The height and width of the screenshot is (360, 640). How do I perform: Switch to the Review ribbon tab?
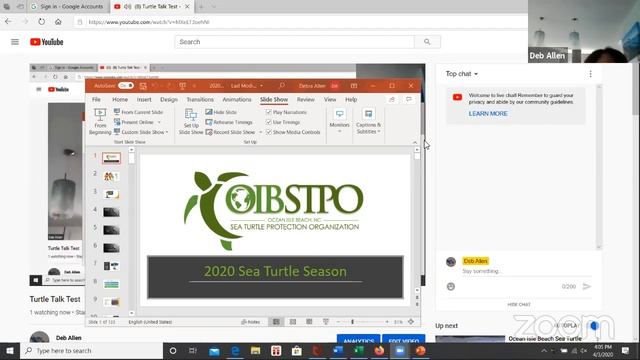[x=305, y=99]
